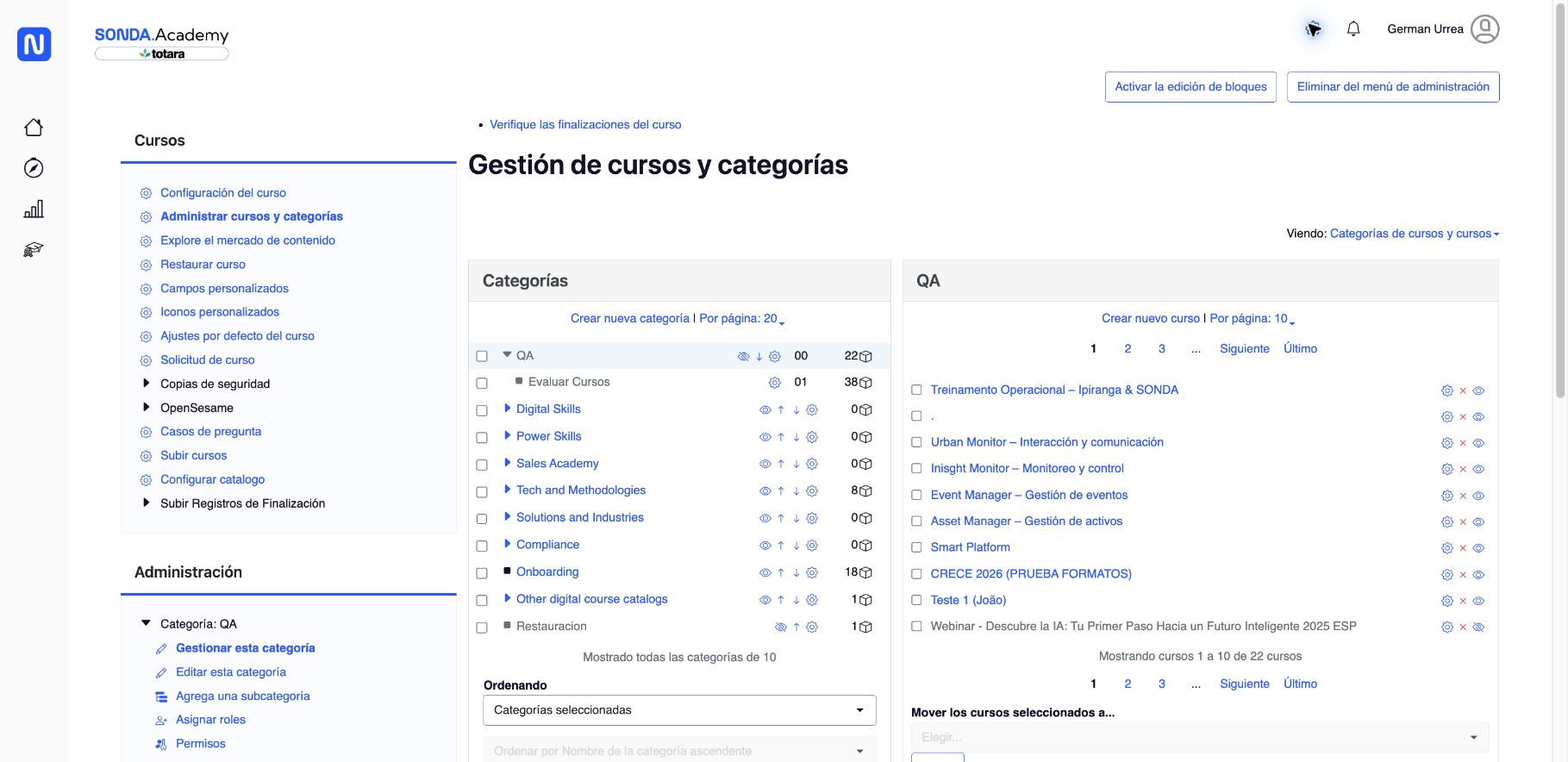This screenshot has width=1568, height=762.
Task: Open gear settings for Onboarding category
Action: (812, 573)
